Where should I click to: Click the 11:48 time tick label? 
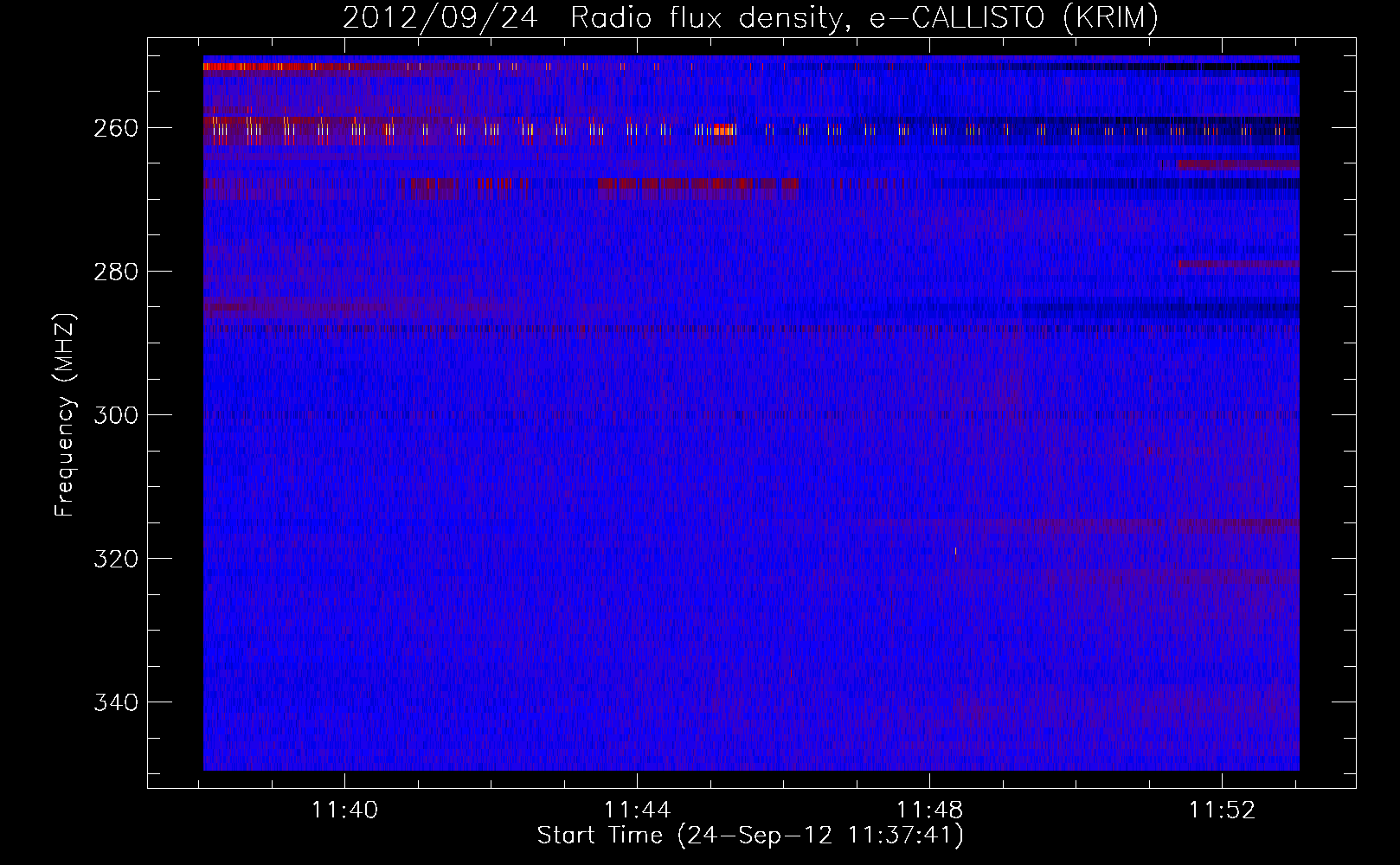pyautogui.click(x=929, y=811)
